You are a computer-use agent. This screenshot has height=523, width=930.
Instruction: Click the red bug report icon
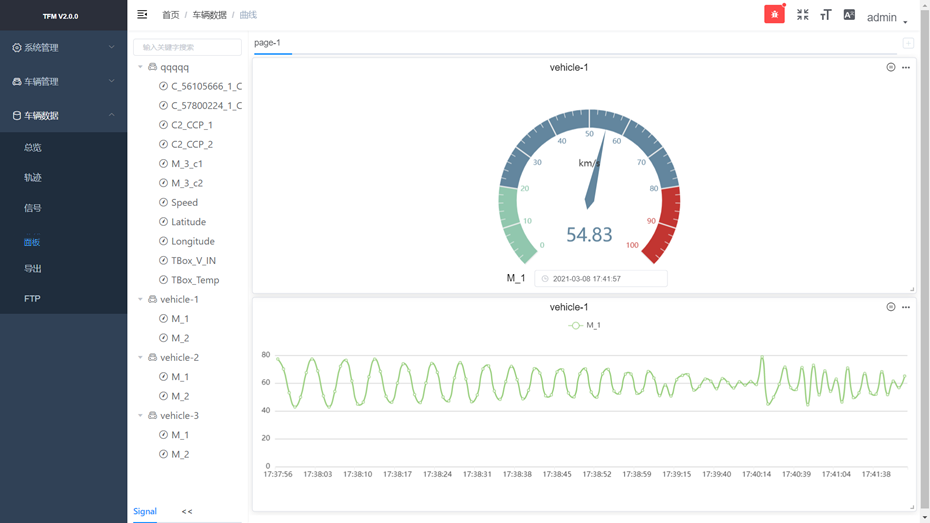(x=774, y=14)
